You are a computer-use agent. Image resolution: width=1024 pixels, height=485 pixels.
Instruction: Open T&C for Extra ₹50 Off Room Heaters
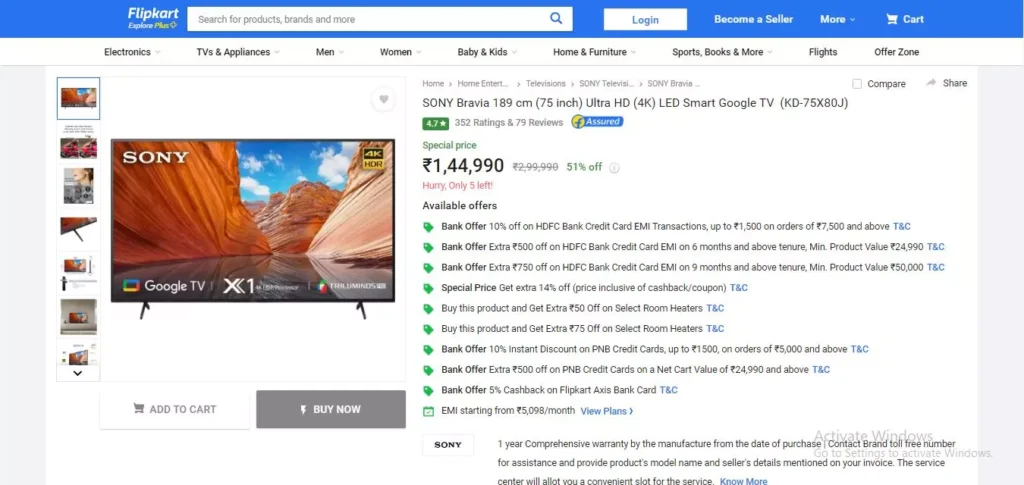click(715, 308)
